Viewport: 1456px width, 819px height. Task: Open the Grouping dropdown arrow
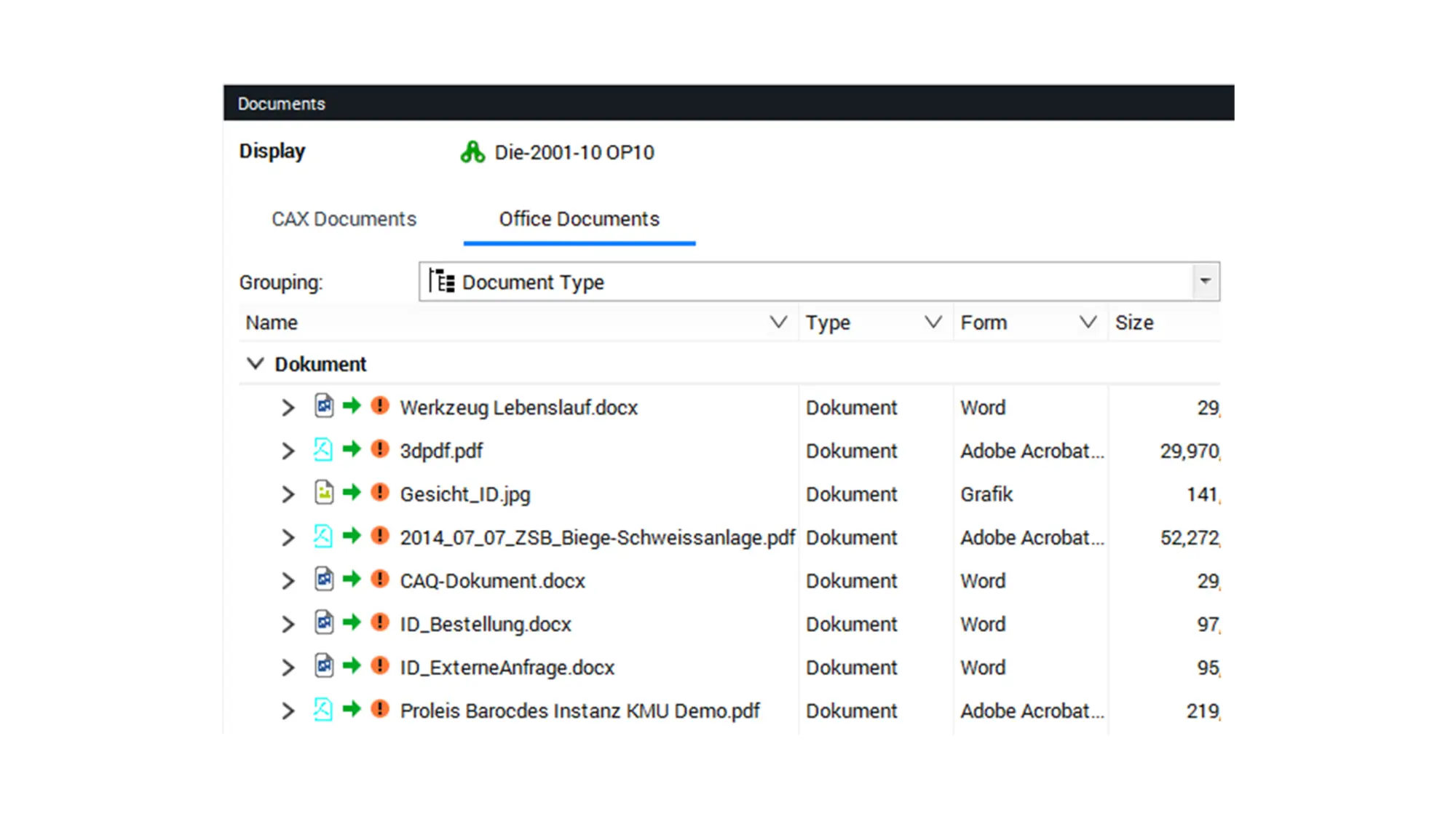(1206, 281)
